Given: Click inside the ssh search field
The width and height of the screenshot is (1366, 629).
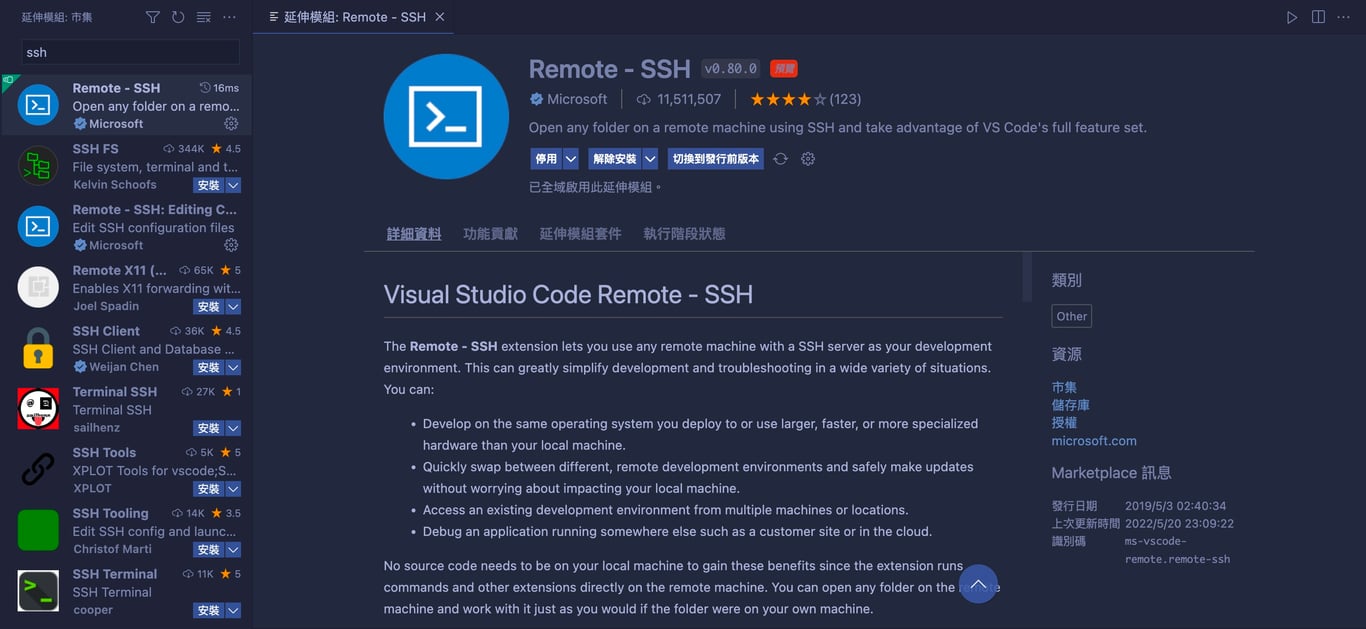Looking at the screenshot, I should (x=128, y=51).
